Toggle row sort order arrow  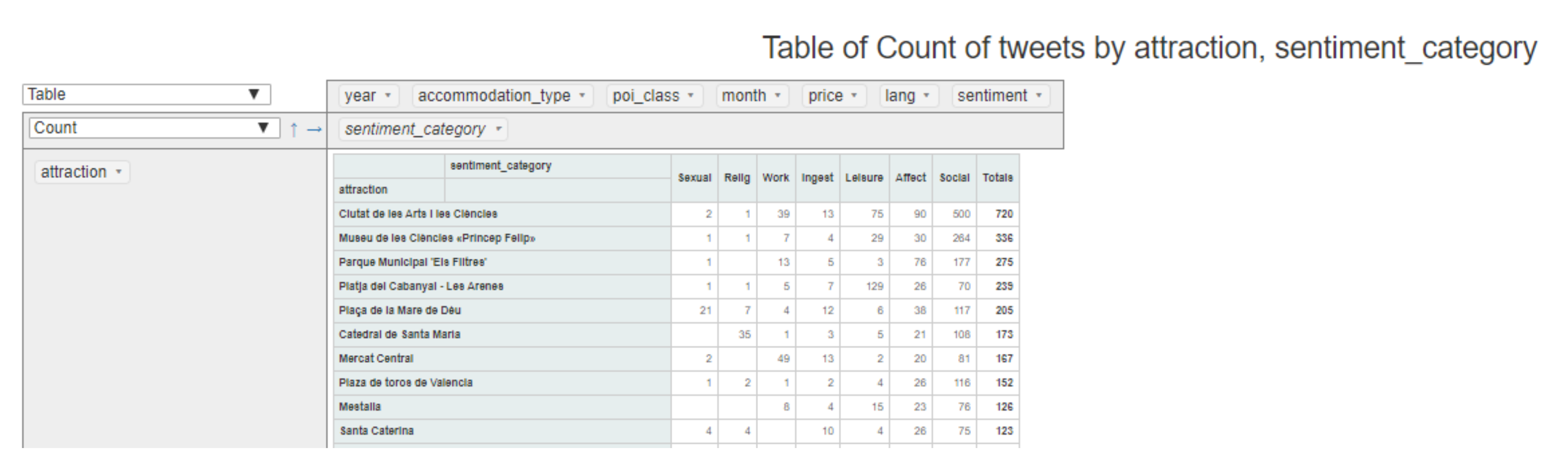tap(294, 129)
